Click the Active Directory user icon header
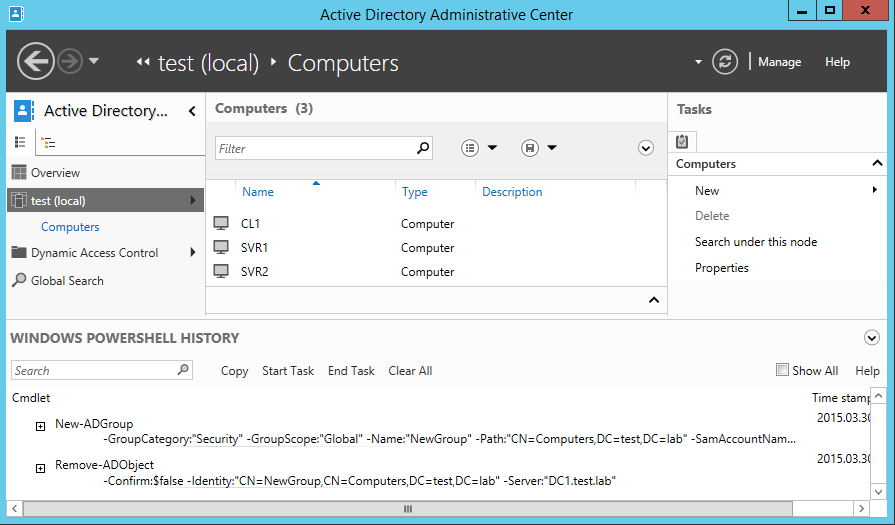This screenshot has width=895, height=525. [23, 111]
